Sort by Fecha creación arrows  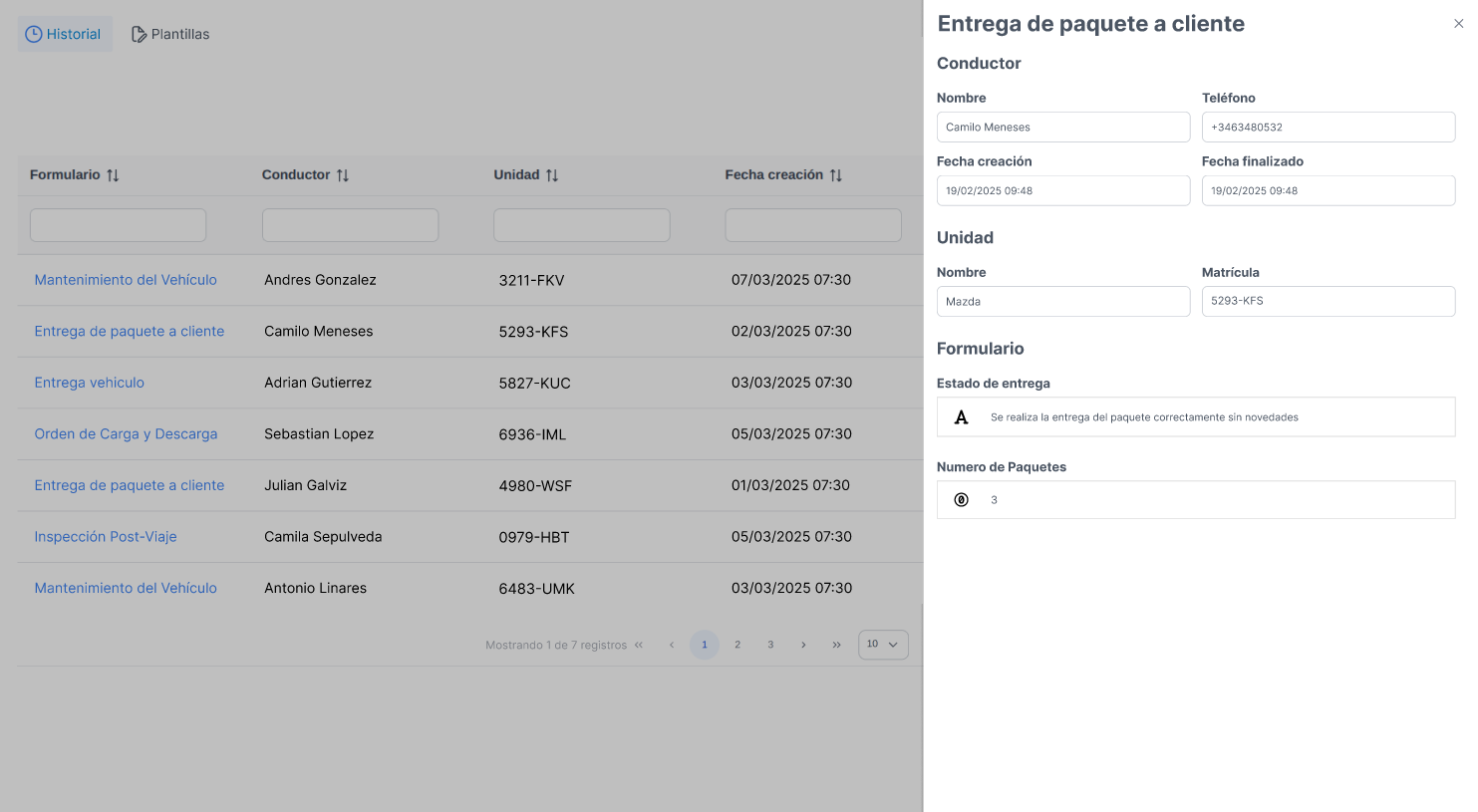836,175
